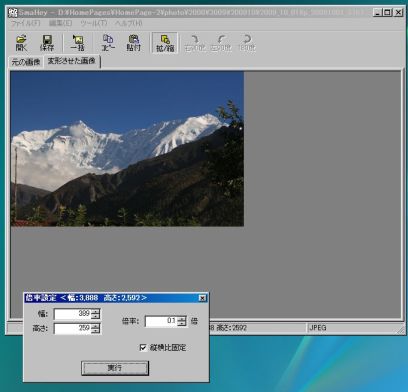Image resolution: width=408 pixels, height=392 pixels.
Task: Open the 一括 batch processing tool
Action: pos(77,43)
